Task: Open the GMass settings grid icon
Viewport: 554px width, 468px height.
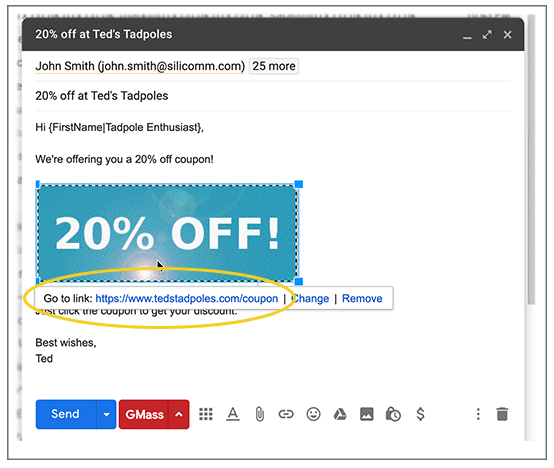Action: click(206, 414)
